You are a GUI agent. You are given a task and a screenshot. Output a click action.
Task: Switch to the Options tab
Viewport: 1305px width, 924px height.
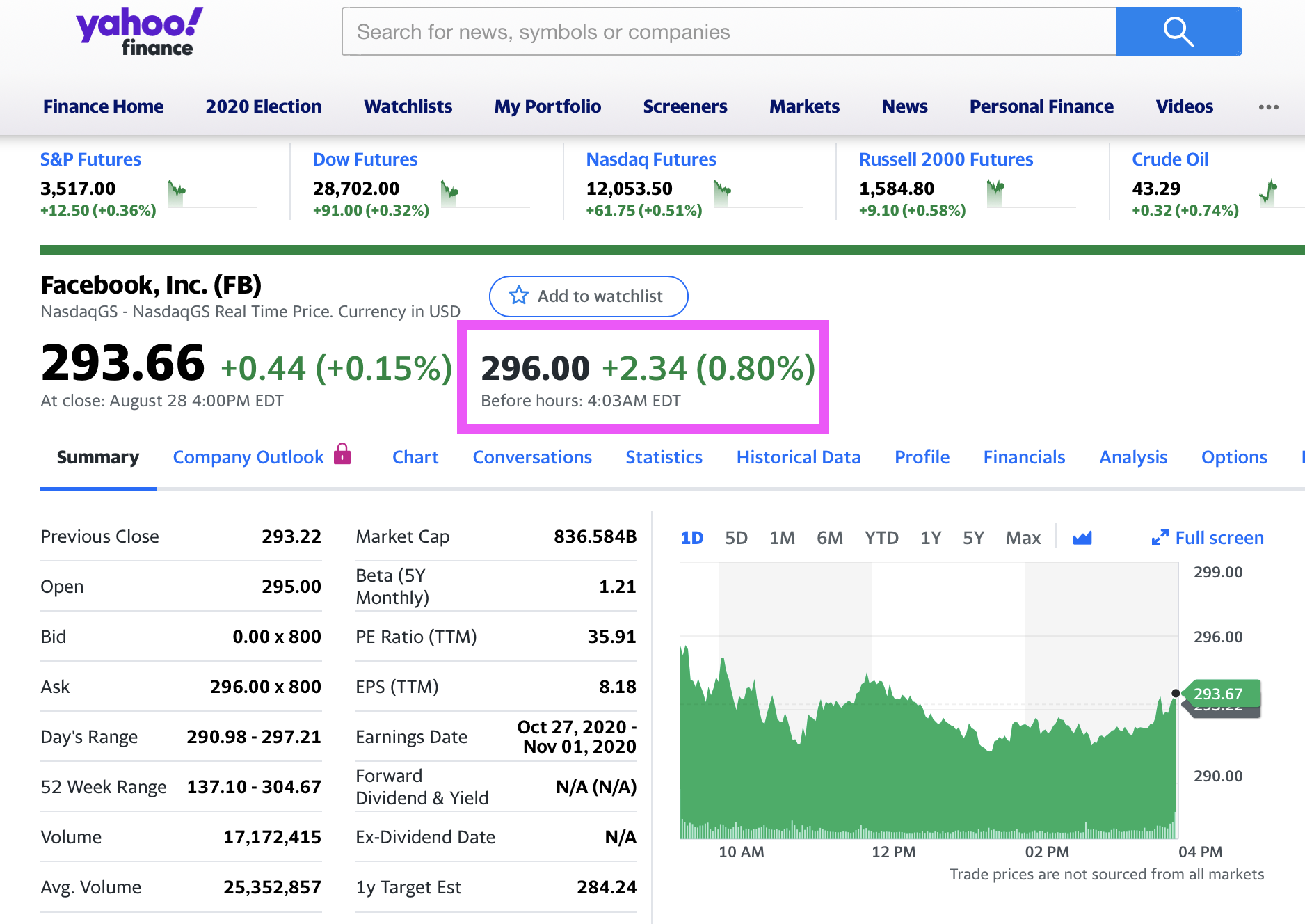[1234, 457]
